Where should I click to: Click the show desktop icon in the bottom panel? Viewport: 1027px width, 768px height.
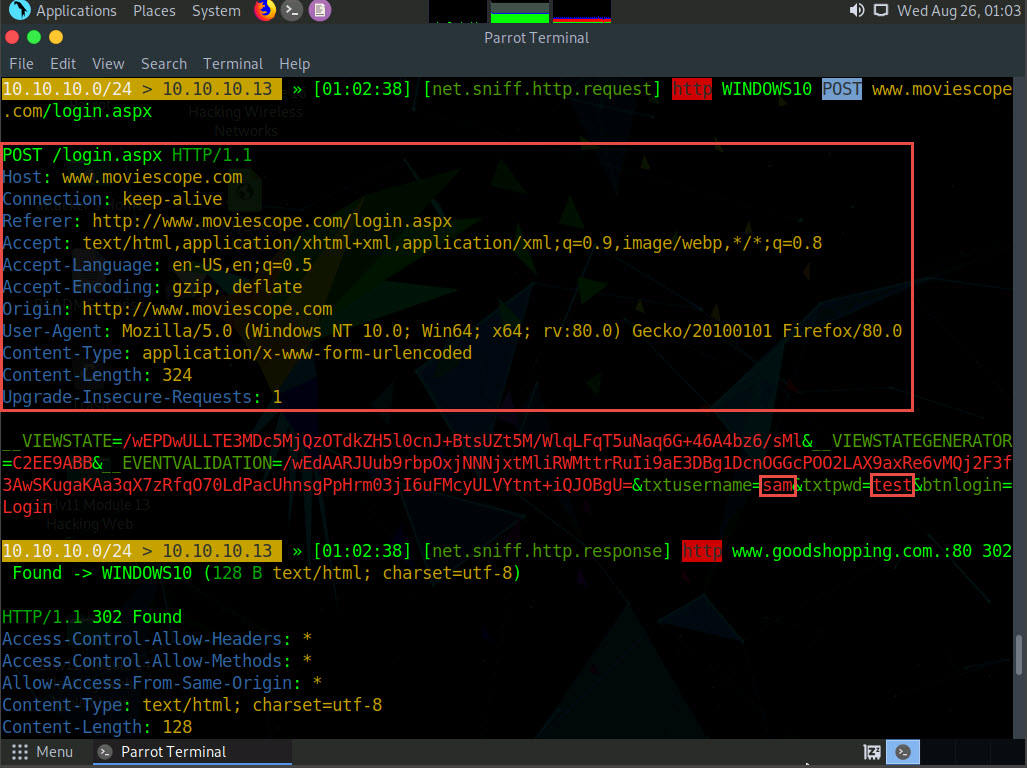(872, 752)
